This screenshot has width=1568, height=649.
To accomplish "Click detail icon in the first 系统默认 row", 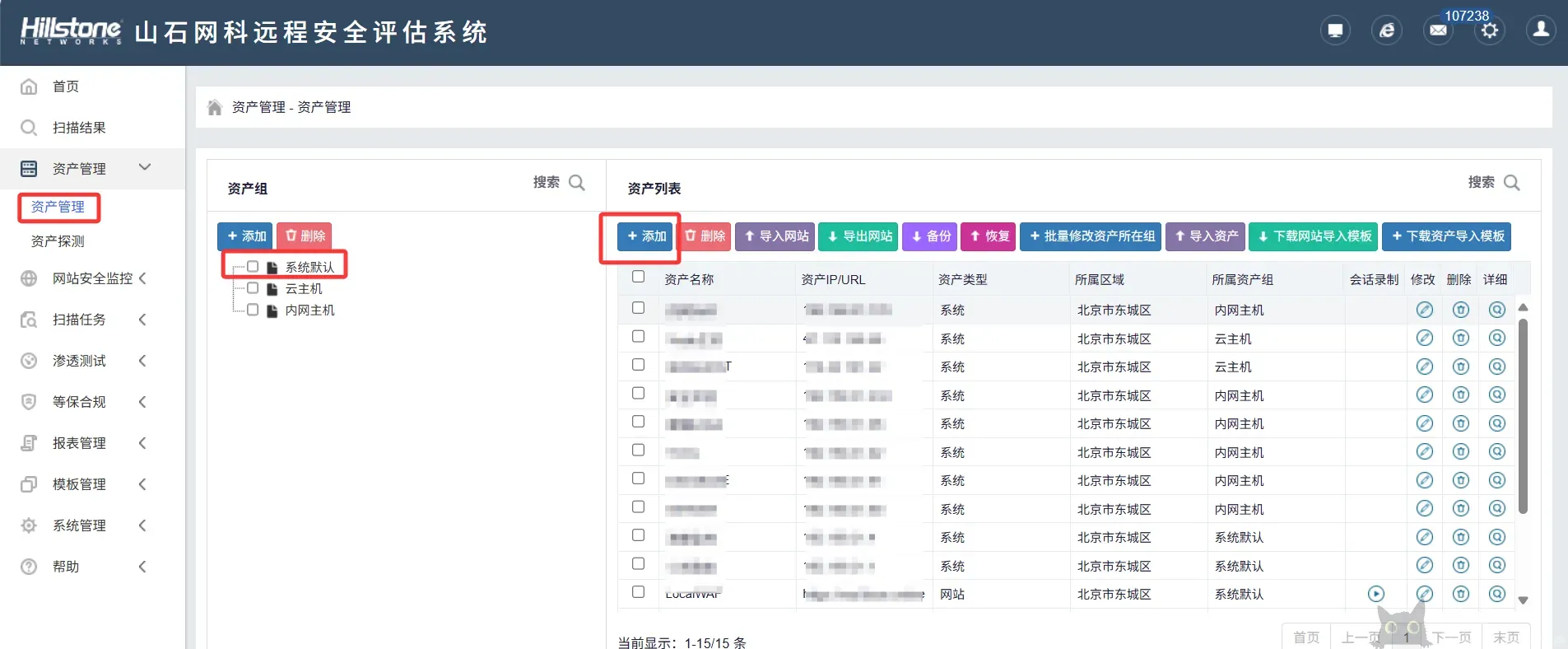I will (x=1497, y=537).
